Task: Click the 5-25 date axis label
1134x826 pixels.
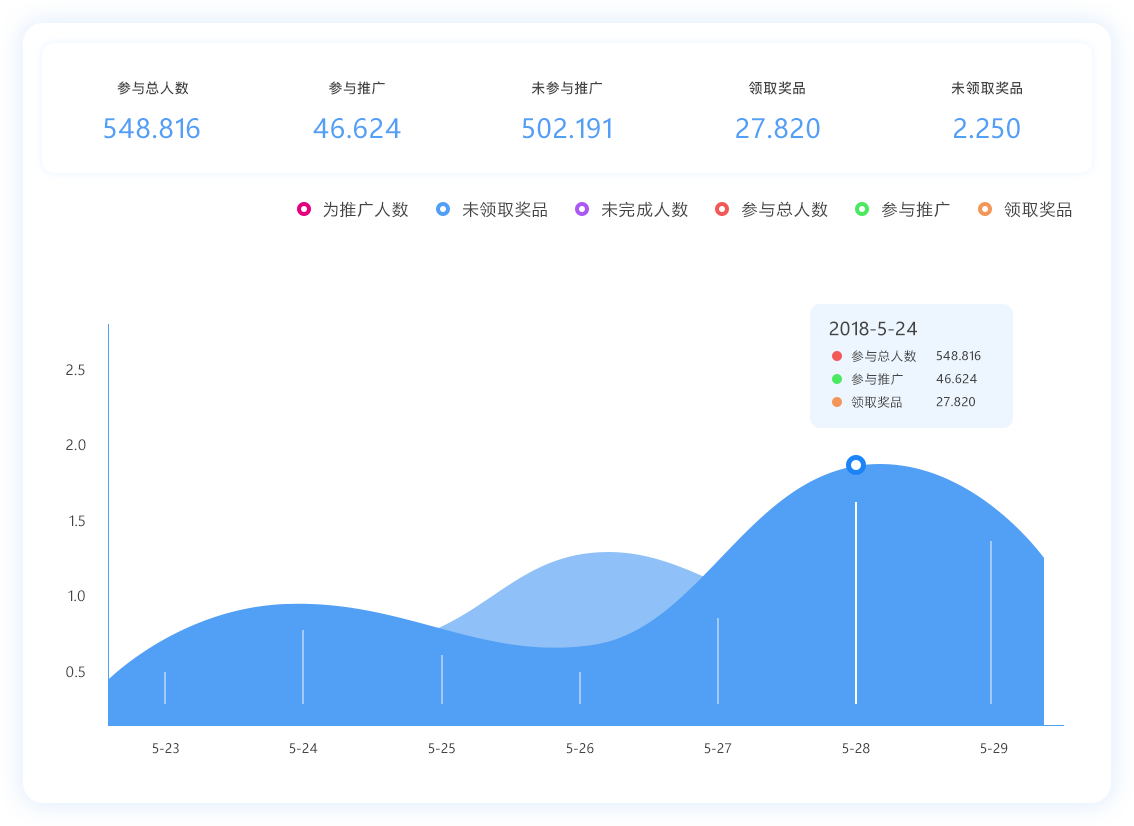Action: pyautogui.click(x=441, y=749)
